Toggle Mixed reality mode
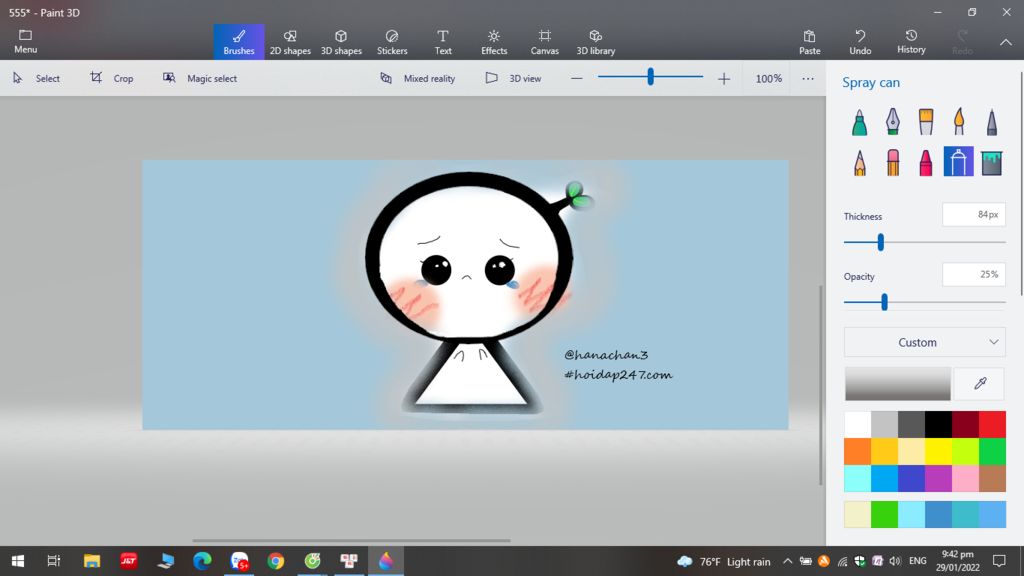 (x=418, y=78)
